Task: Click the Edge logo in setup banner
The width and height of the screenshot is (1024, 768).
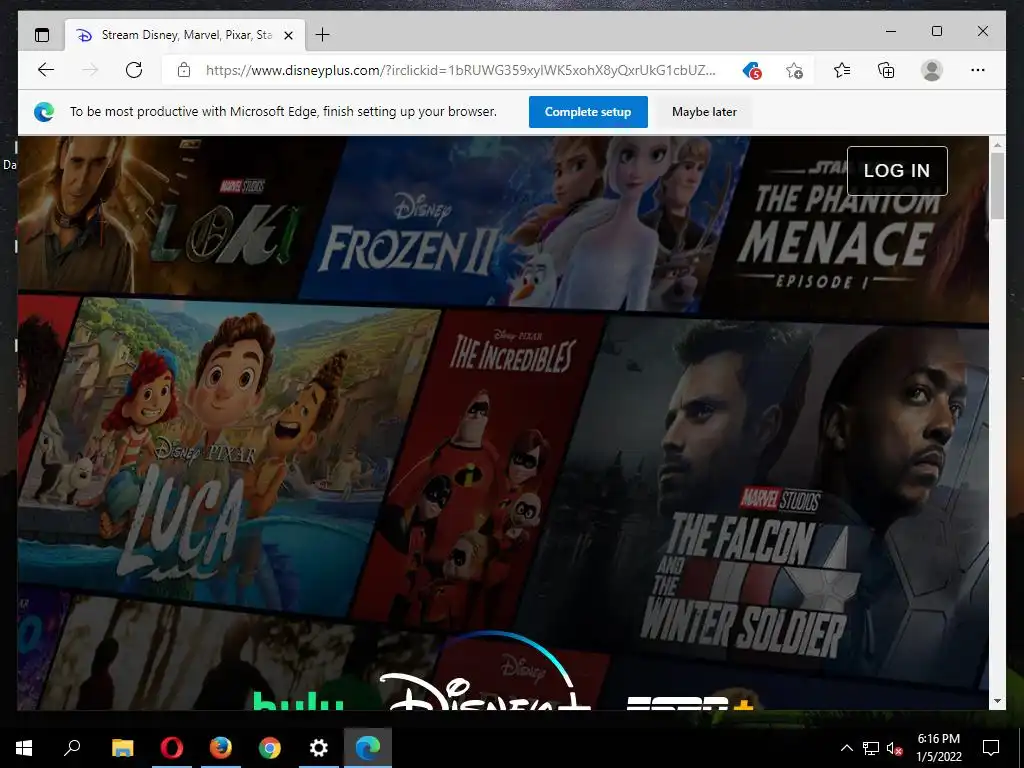Action: coord(44,112)
